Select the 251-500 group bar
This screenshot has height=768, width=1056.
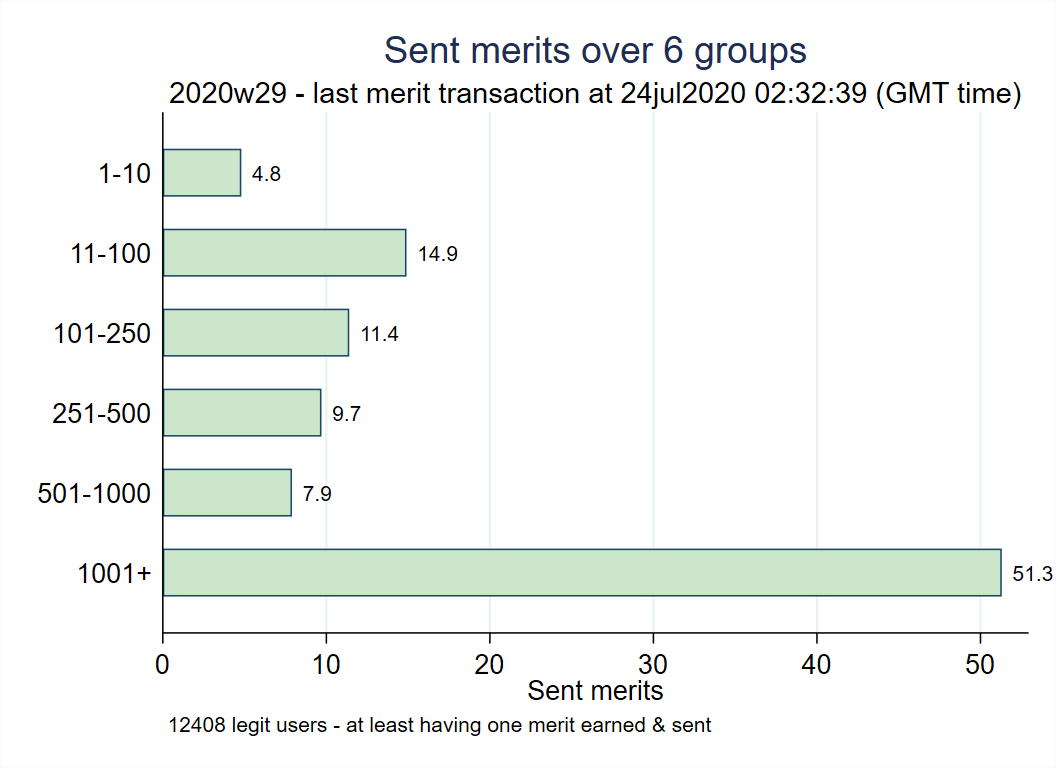[x=241, y=412]
